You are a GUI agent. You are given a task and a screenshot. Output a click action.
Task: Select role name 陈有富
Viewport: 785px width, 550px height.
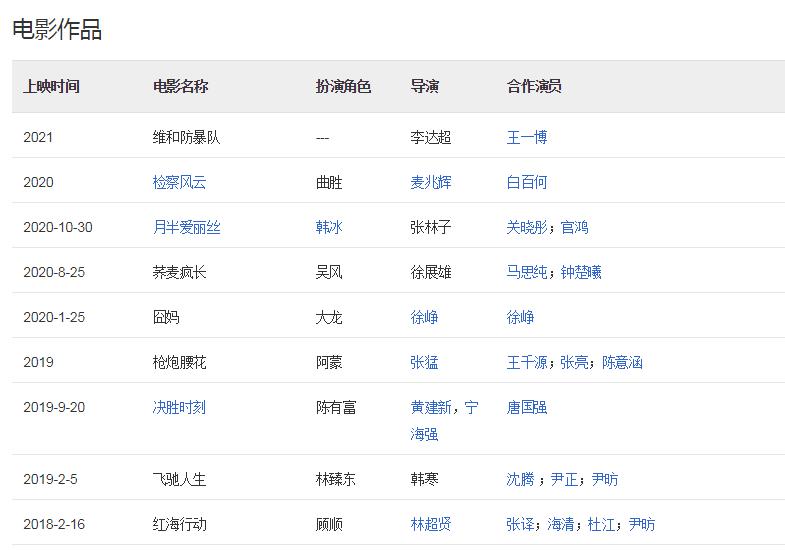(x=336, y=407)
